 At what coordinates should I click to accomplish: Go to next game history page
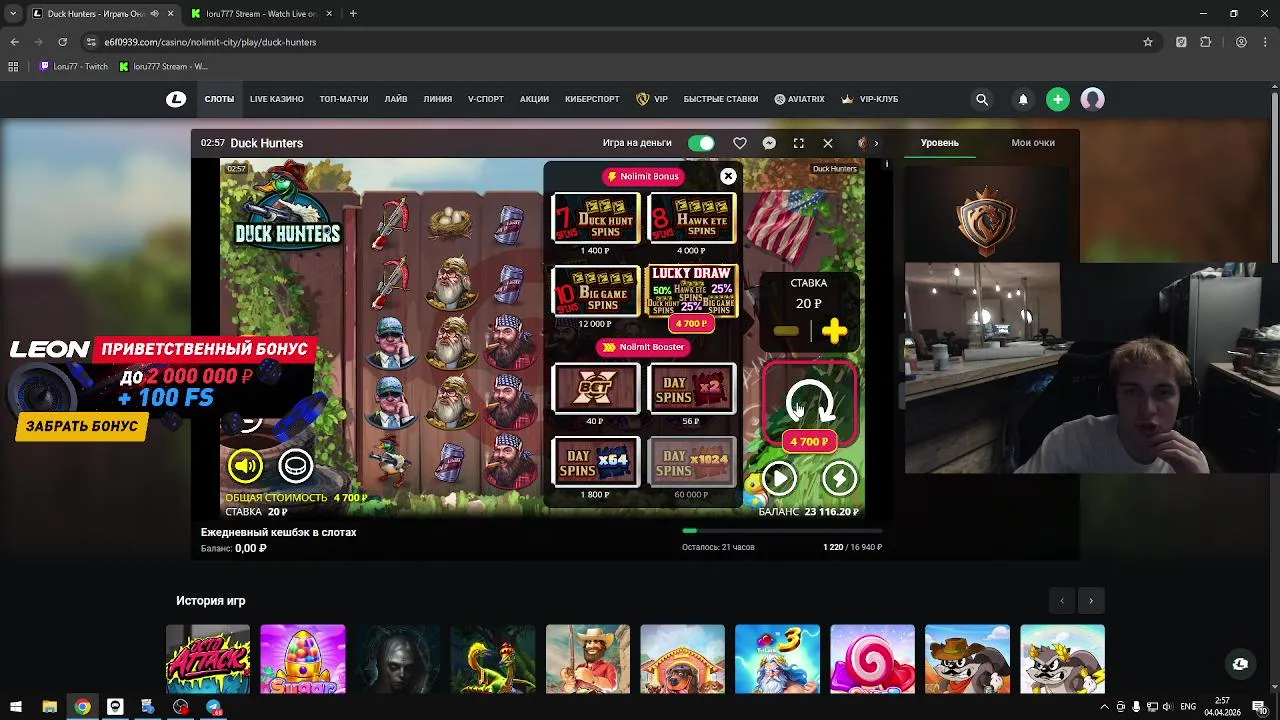[x=1091, y=601]
